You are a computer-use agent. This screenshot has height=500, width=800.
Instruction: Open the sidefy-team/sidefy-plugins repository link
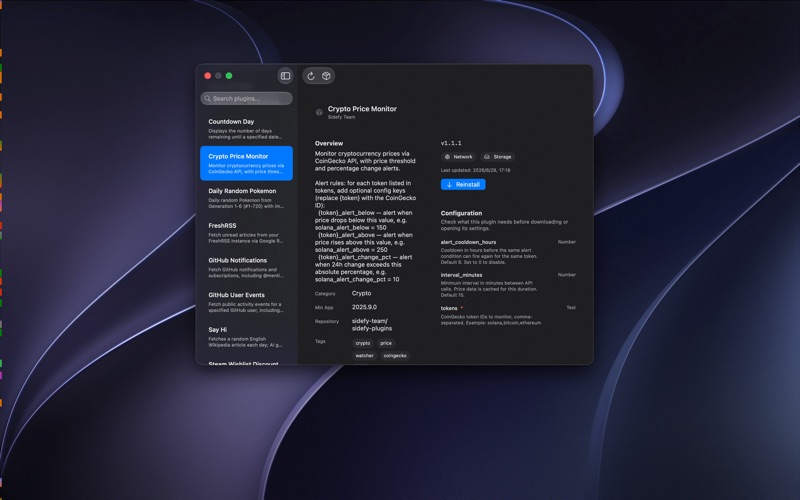tap(372, 324)
